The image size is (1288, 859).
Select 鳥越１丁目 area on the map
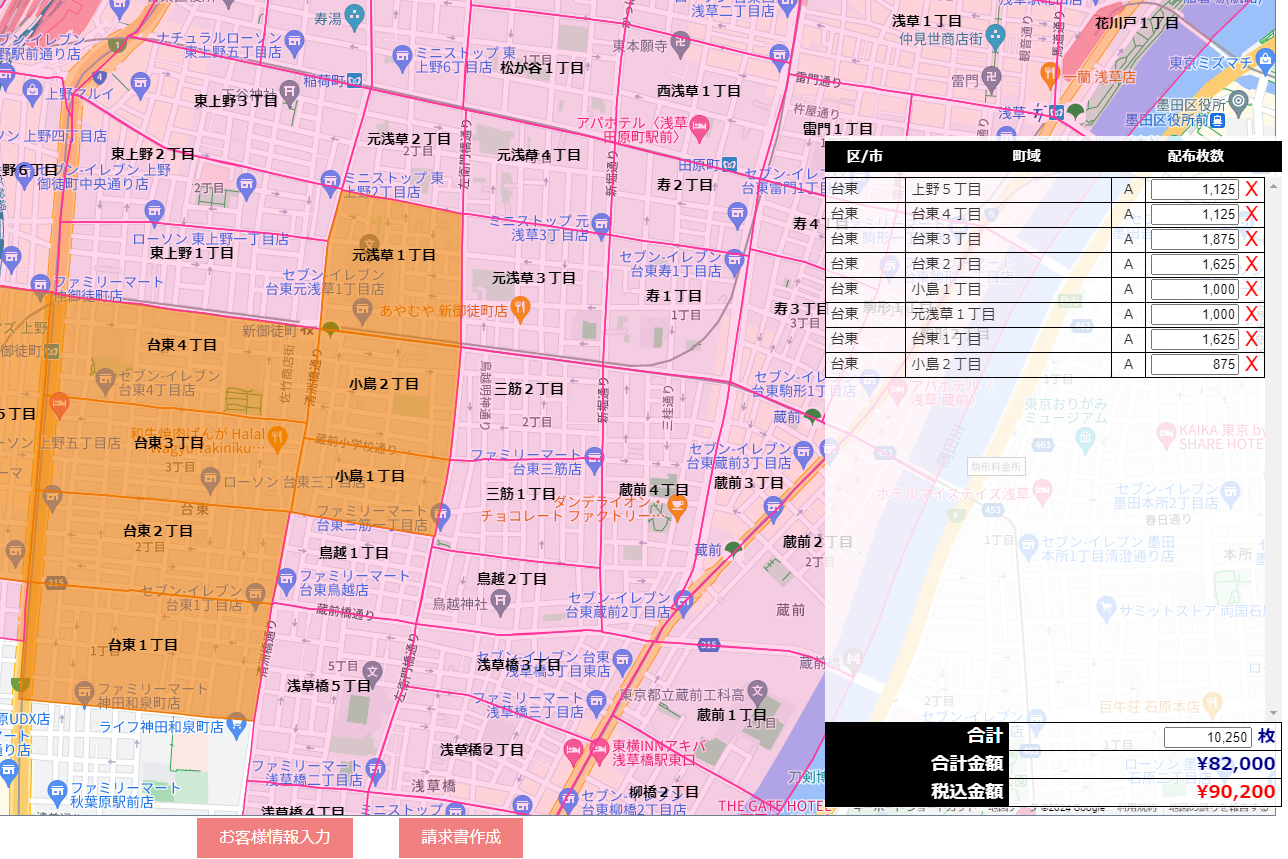point(354,552)
